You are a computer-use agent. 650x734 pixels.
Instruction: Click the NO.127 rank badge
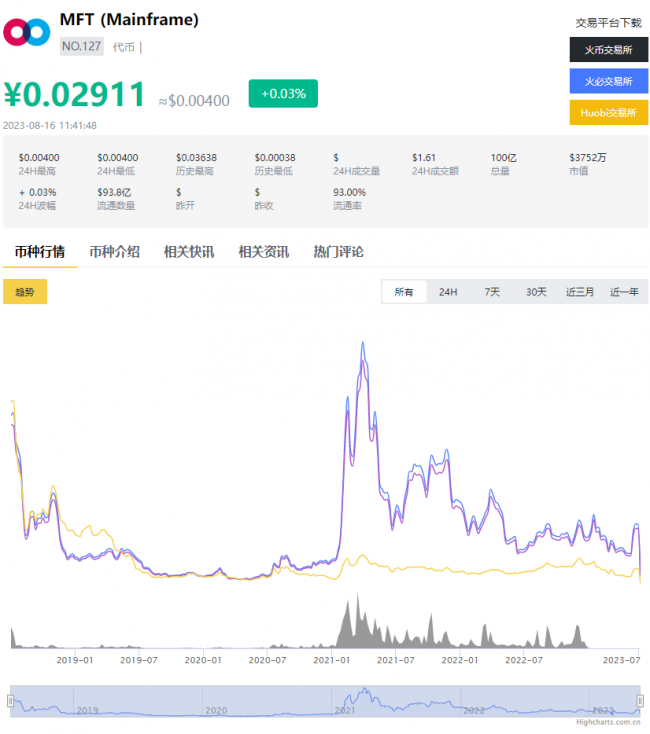point(81,46)
